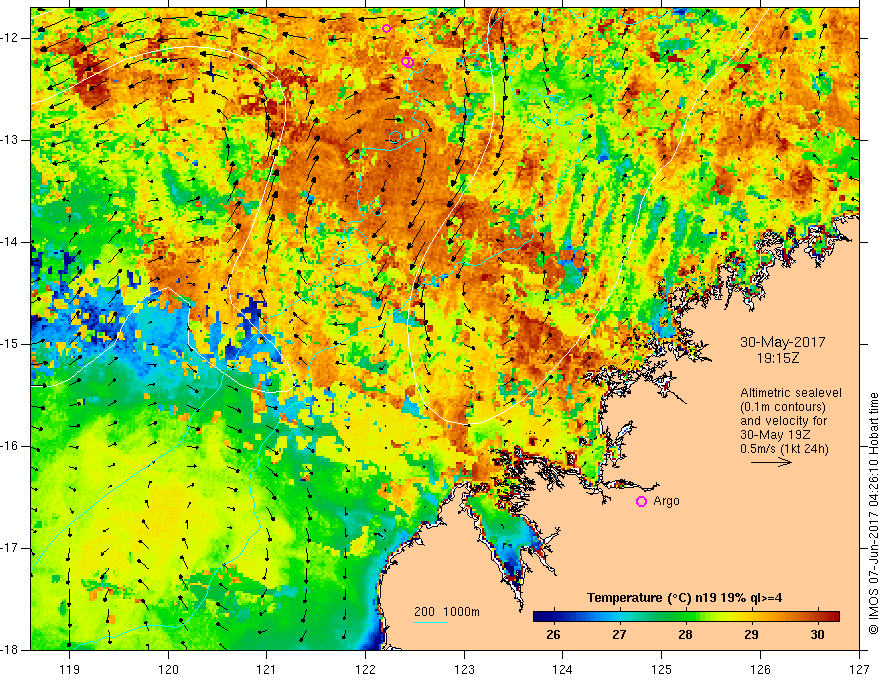The image size is (880, 680).
Task: Click latitude label '-12' on the left axis
Action: 11,38
